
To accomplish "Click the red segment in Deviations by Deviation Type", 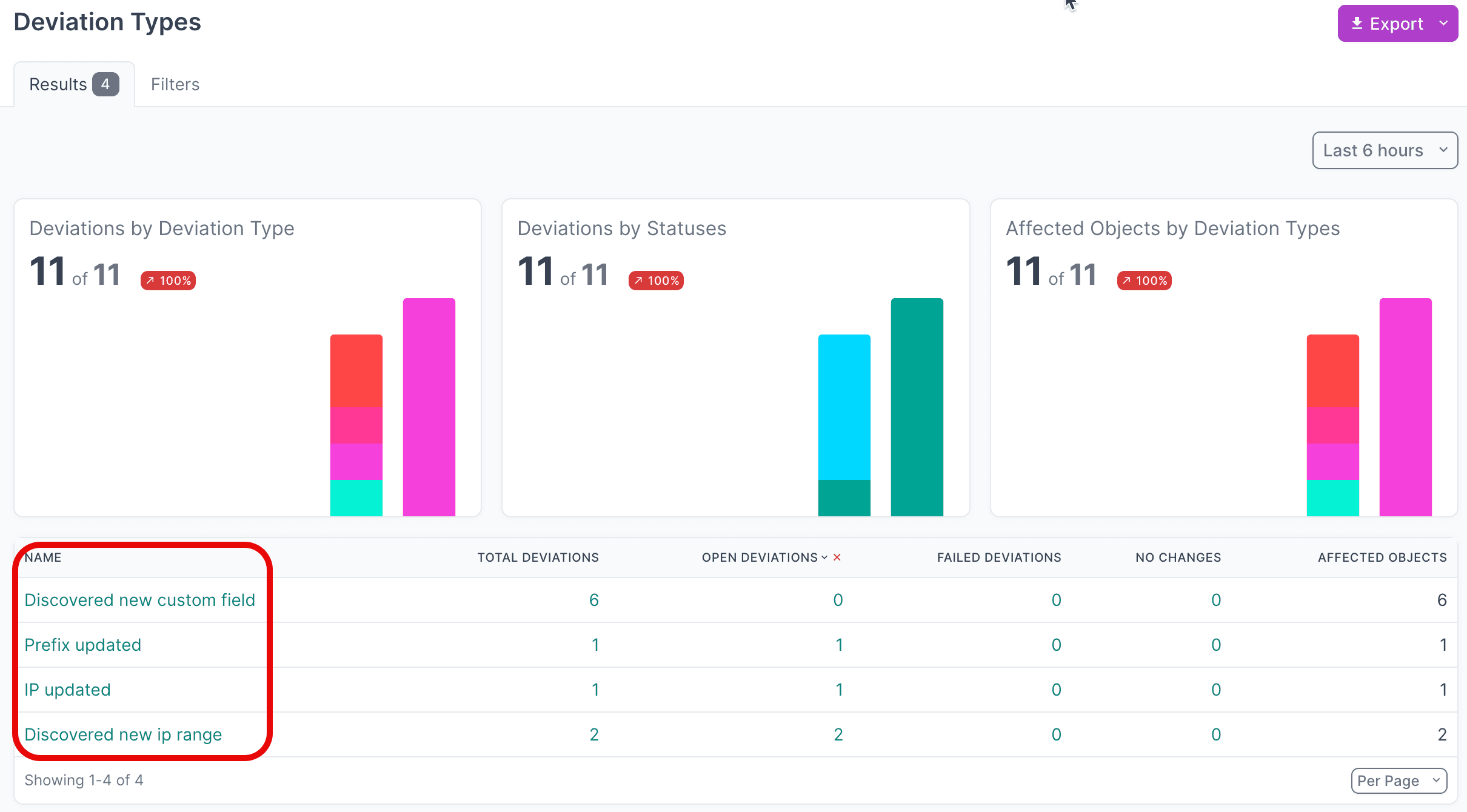I will tap(356, 371).
